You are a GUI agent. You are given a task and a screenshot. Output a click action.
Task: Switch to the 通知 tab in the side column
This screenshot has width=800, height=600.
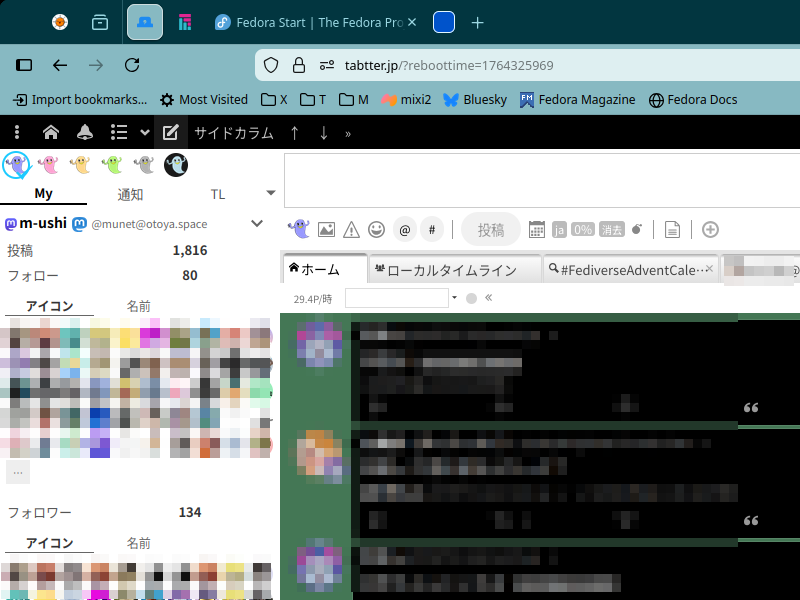pyautogui.click(x=131, y=194)
